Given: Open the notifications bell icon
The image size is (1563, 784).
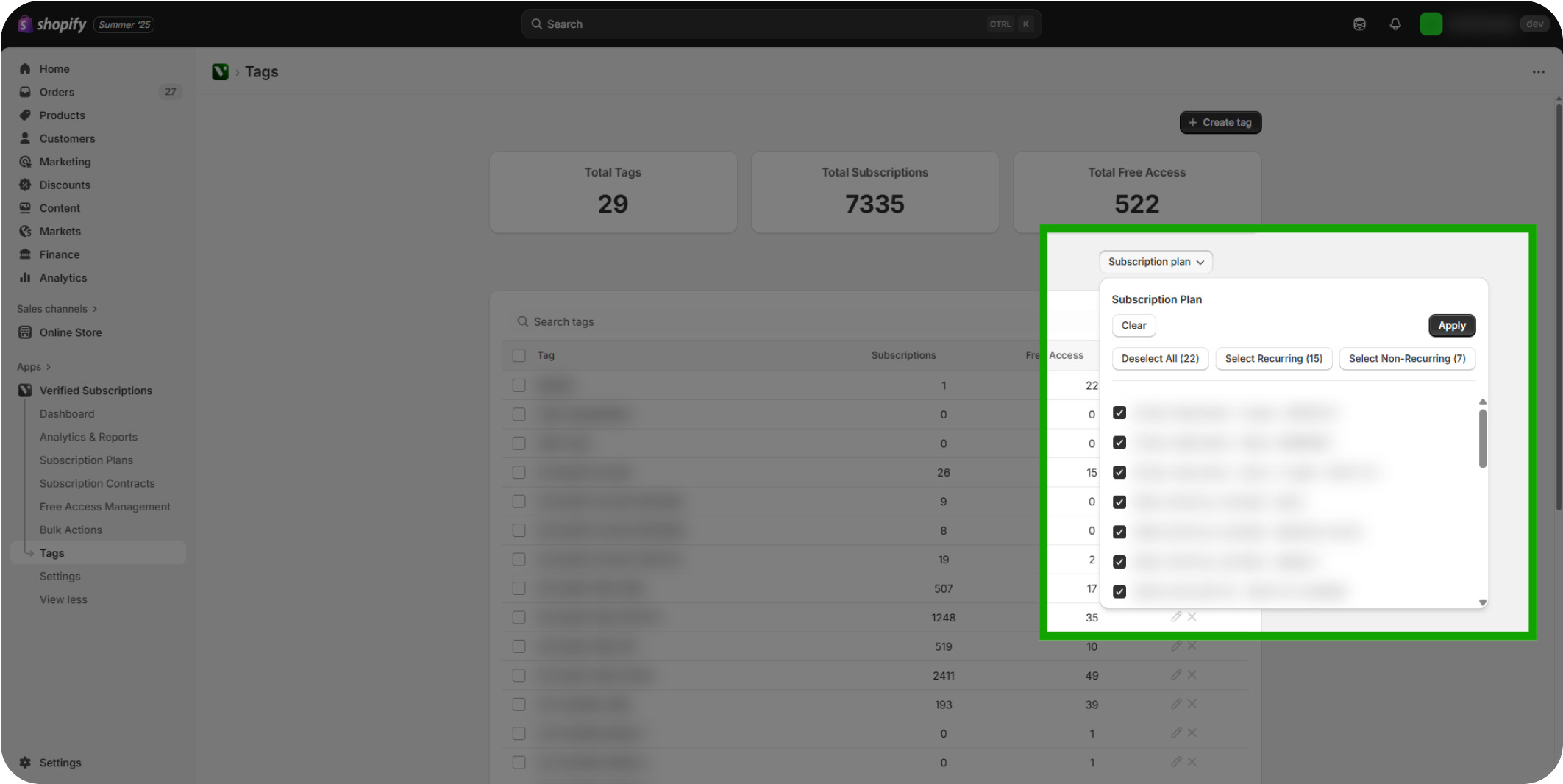Looking at the screenshot, I should 1395,24.
